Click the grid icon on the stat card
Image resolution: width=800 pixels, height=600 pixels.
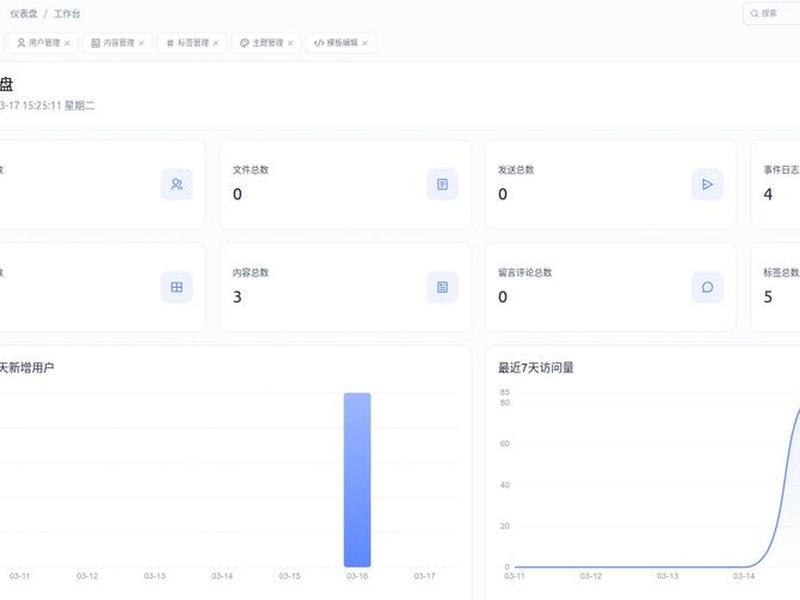(177, 287)
